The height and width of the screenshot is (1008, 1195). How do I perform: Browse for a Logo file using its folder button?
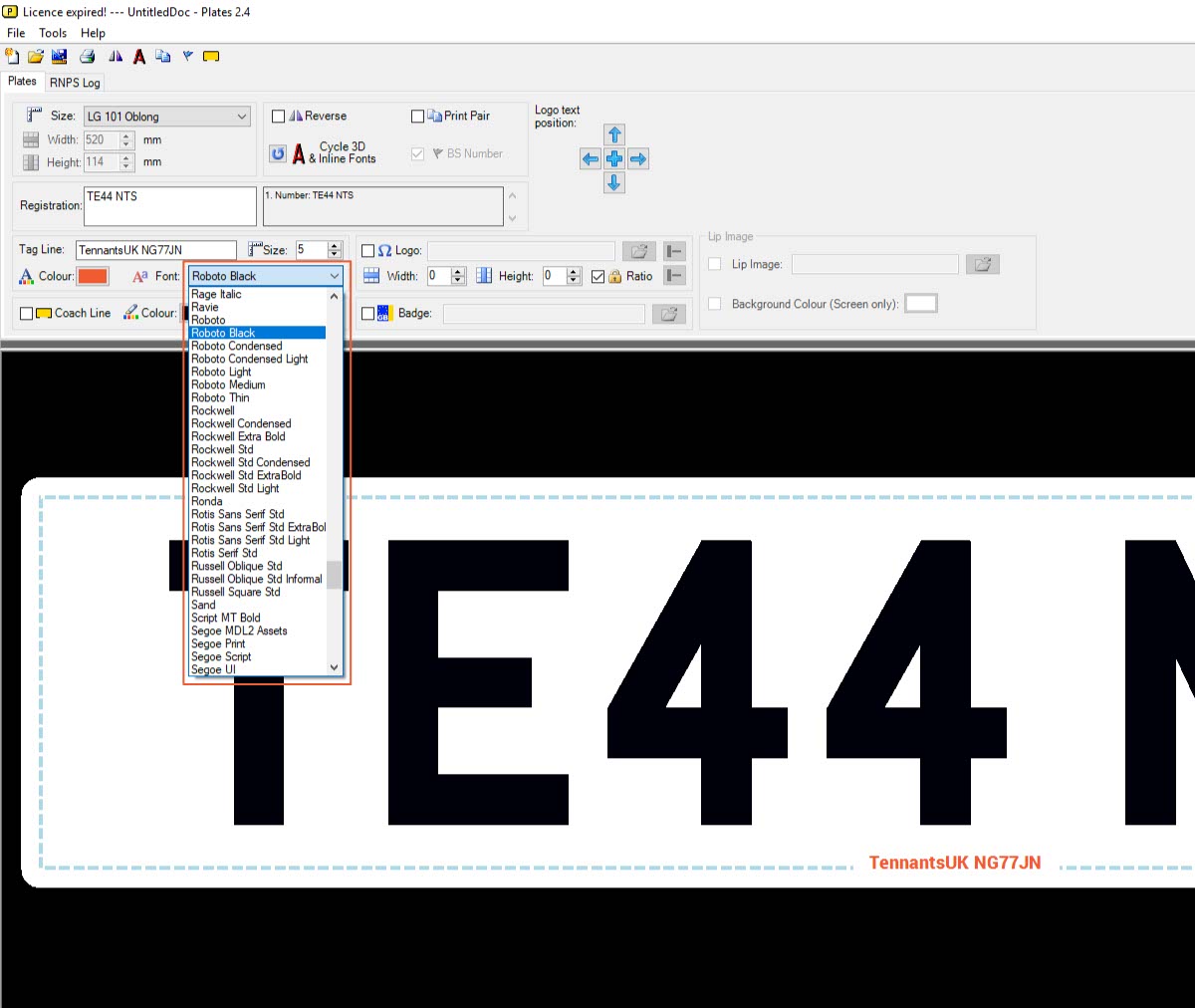coord(639,251)
